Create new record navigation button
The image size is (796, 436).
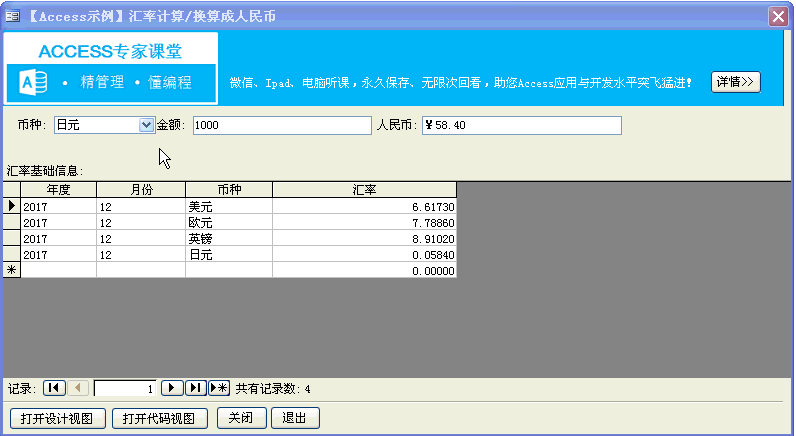(219, 388)
